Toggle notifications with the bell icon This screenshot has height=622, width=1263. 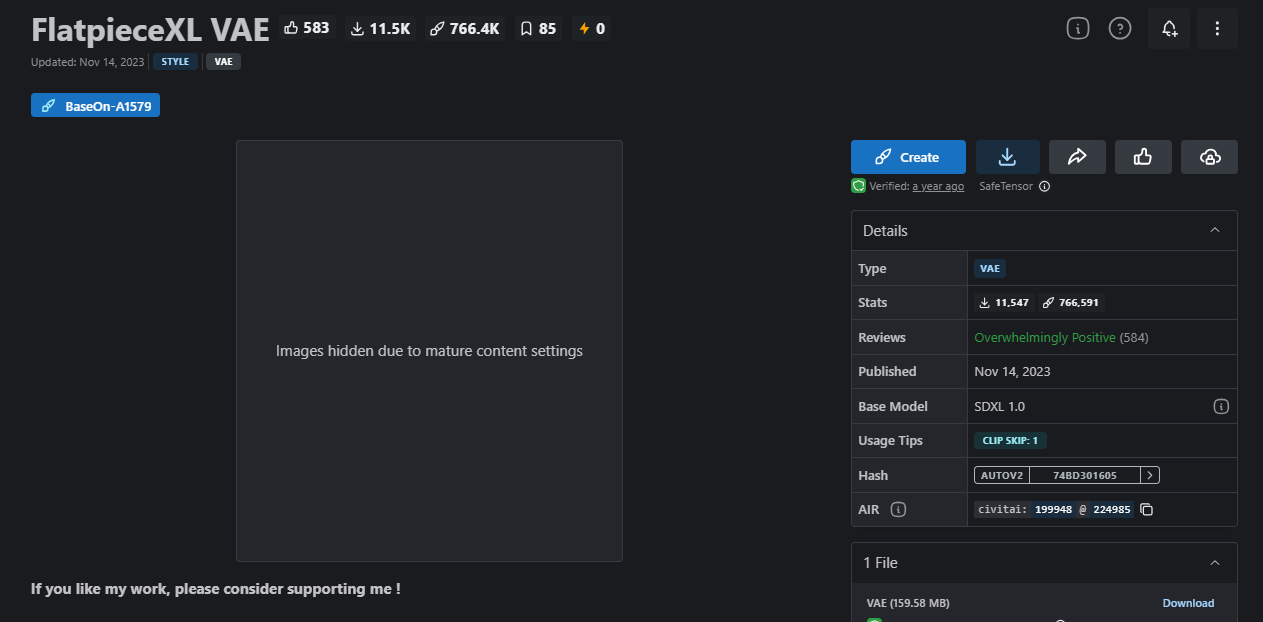point(1169,29)
